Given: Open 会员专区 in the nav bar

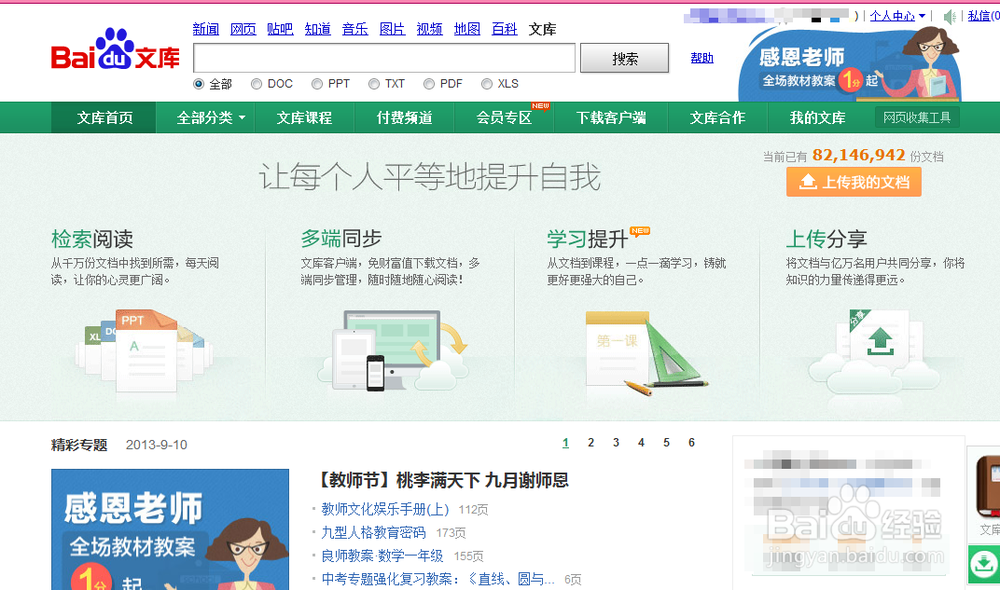Looking at the screenshot, I should click(504, 117).
